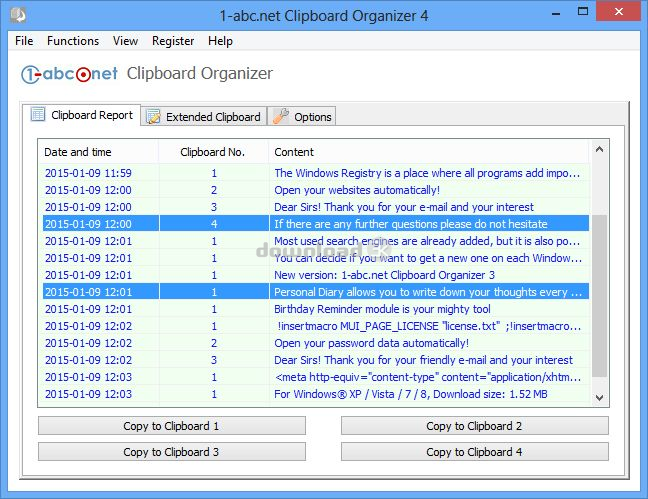Select row 'For Windows® XP / Vista / 7 / 8'
The width and height of the screenshot is (648, 499).
click(316, 394)
